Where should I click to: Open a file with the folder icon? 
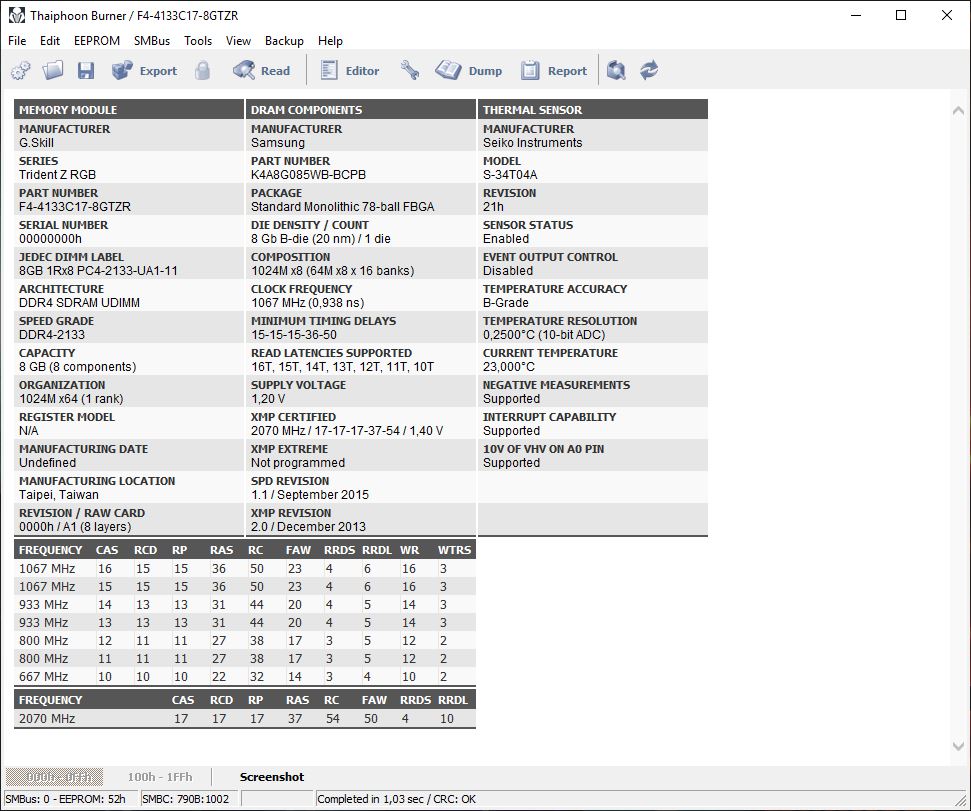53,71
